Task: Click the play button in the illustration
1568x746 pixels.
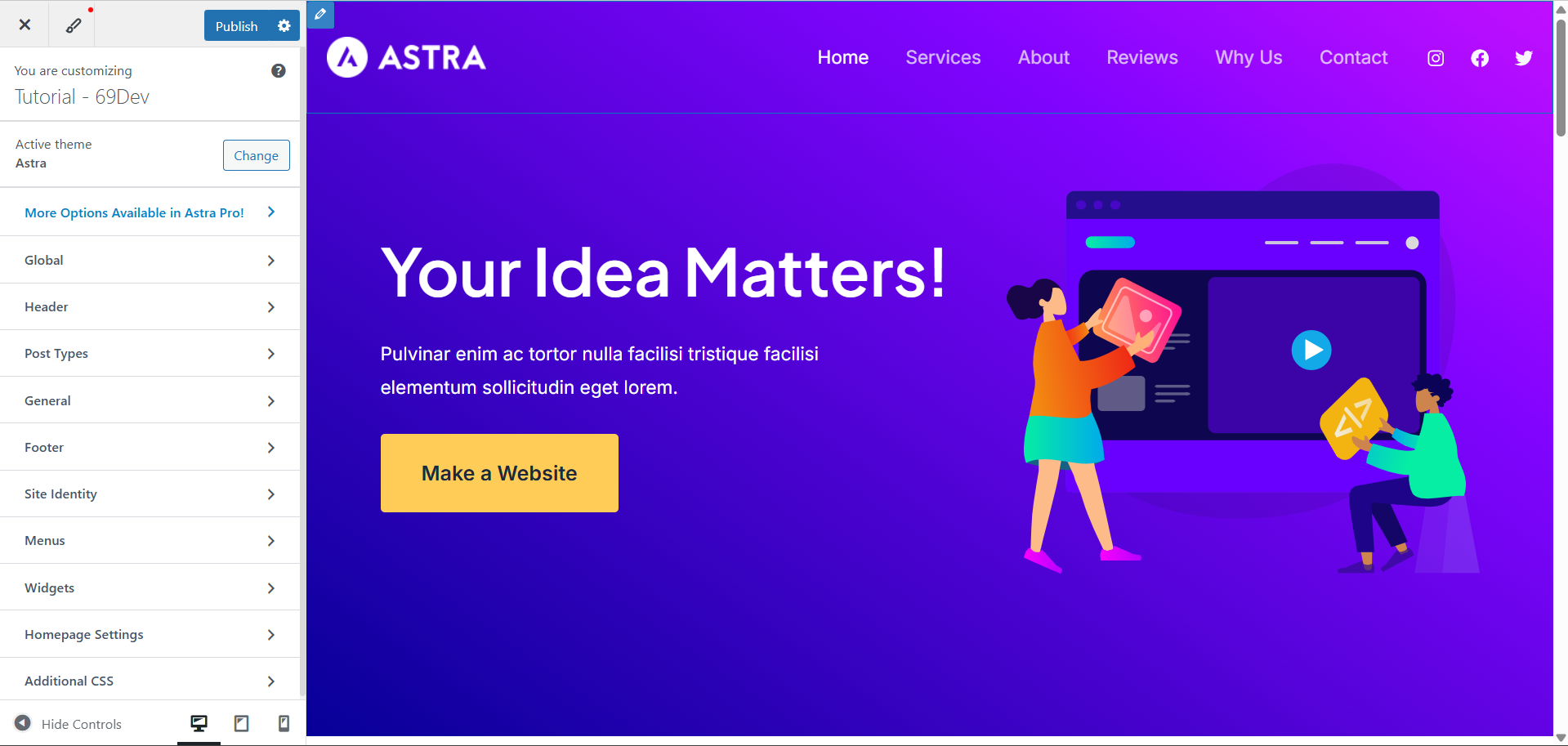Action: coord(1311,350)
